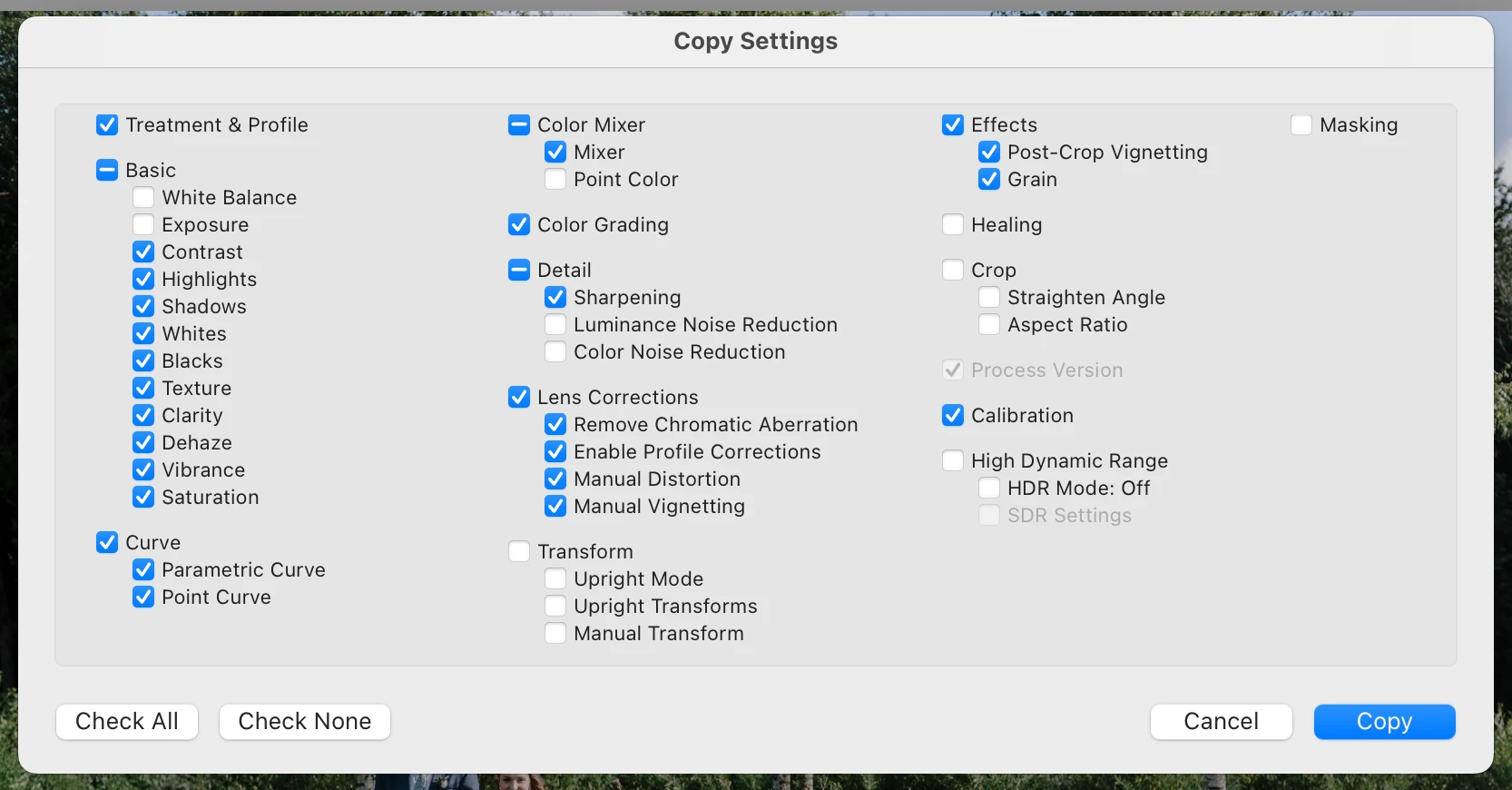Click the blue Copy button

[x=1384, y=722]
